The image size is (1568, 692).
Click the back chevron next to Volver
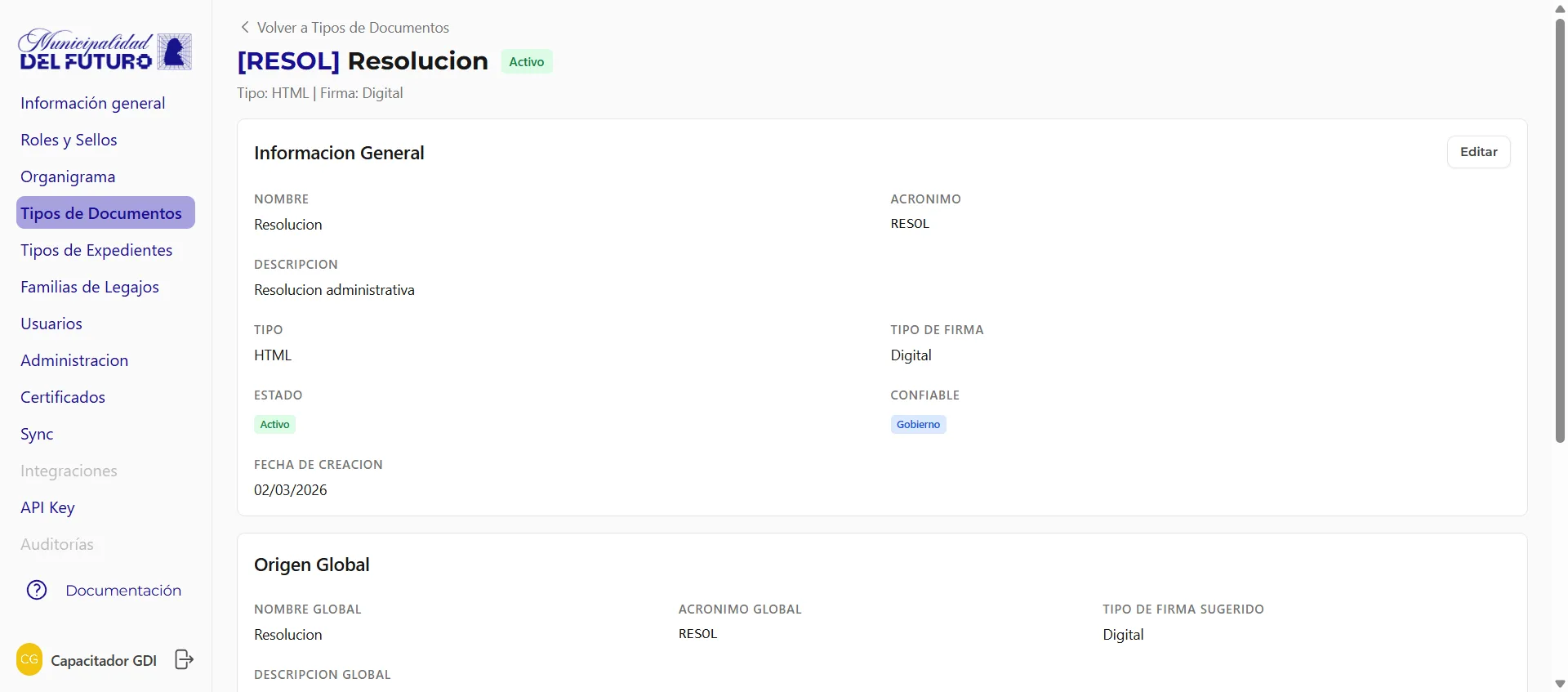(244, 27)
